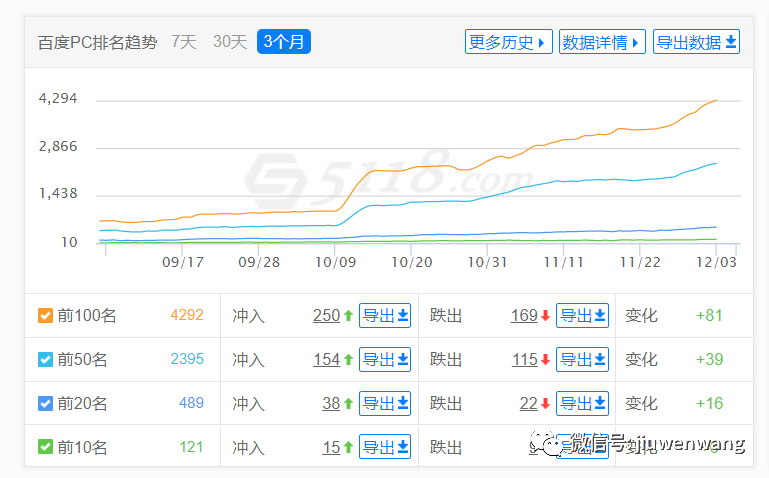Disable the green 前10名 checkbox
The height and width of the screenshot is (478, 769).
(x=45, y=447)
